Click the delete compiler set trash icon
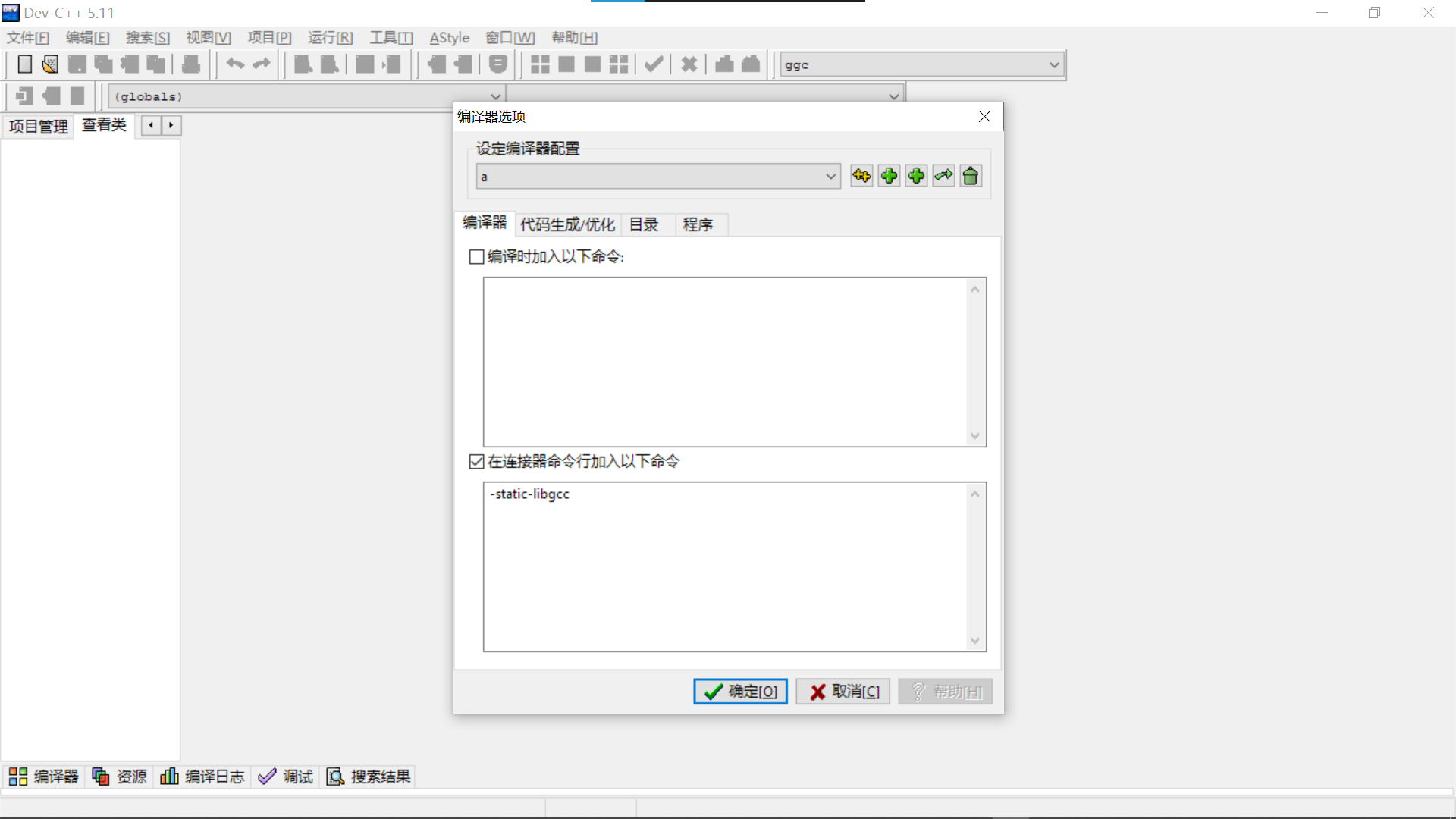Viewport: 1456px width, 819px height. (x=971, y=176)
